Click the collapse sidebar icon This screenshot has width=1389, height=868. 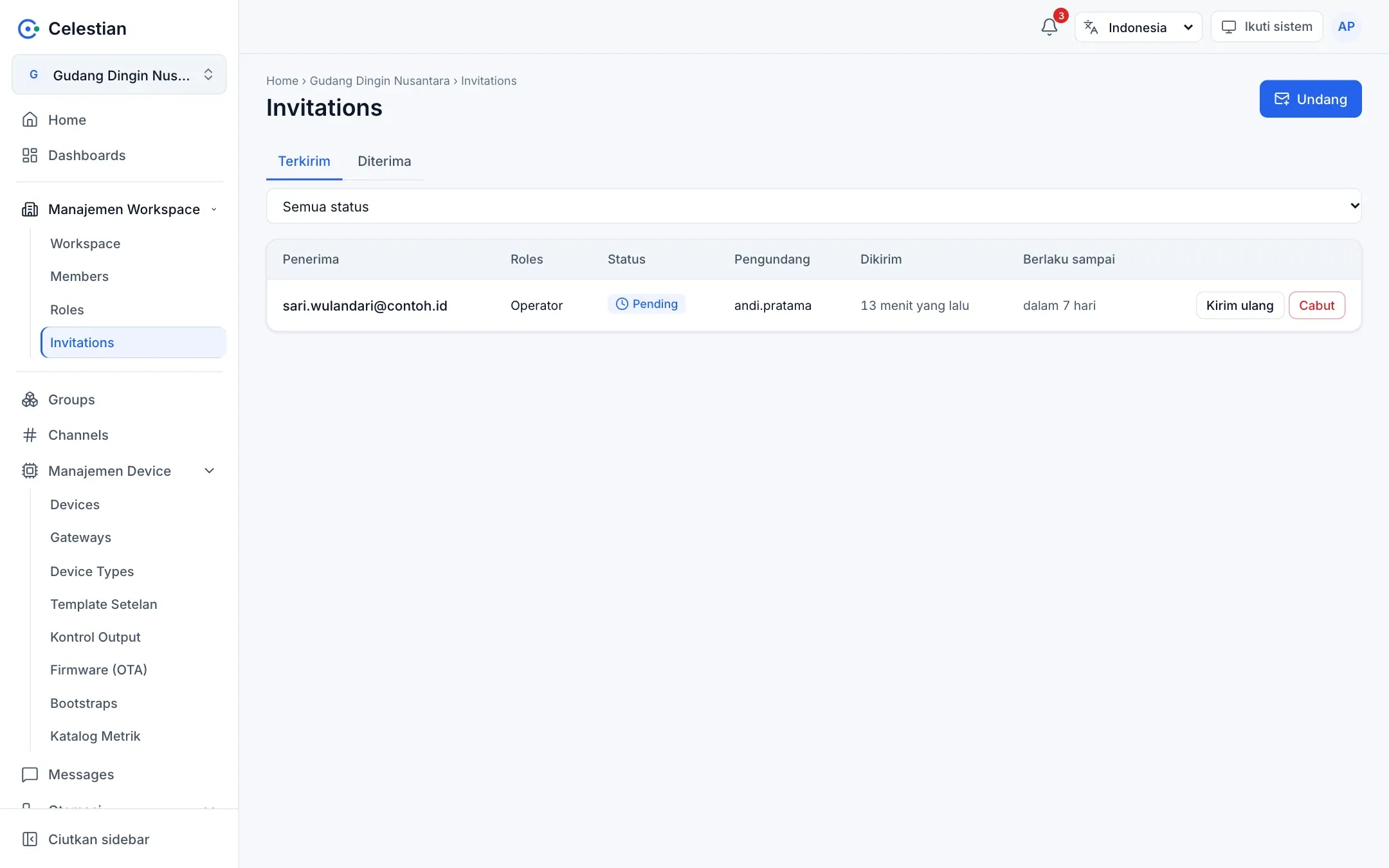click(30, 839)
